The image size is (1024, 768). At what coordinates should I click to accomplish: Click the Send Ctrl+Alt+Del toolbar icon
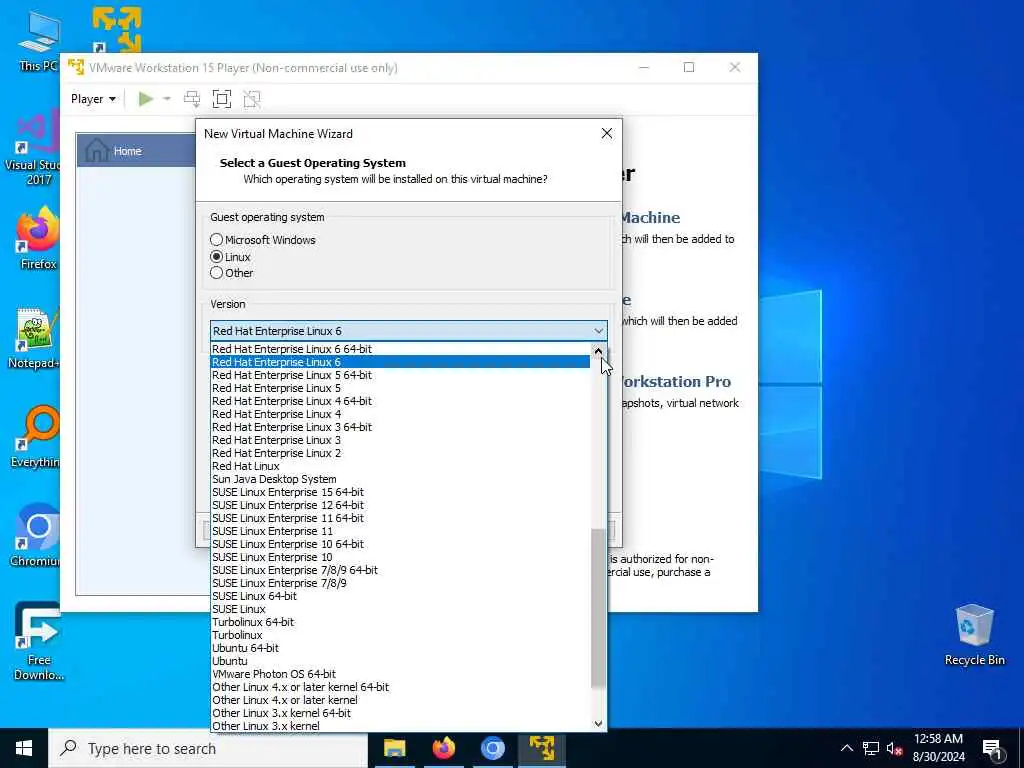click(x=191, y=99)
